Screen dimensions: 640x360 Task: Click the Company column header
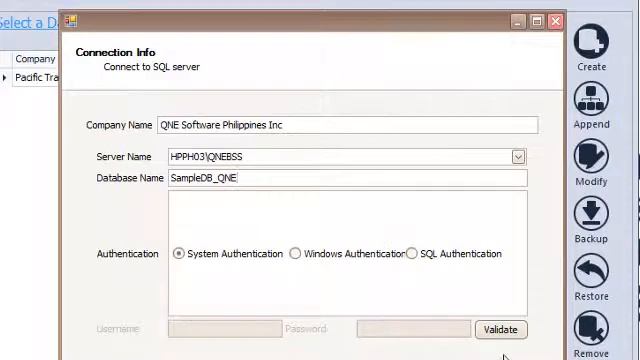pyautogui.click(x=35, y=59)
